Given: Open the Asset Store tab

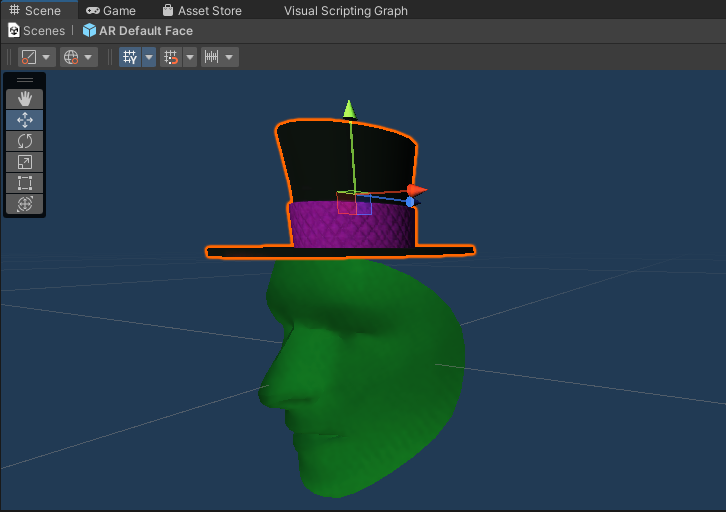Looking at the screenshot, I should click(202, 11).
